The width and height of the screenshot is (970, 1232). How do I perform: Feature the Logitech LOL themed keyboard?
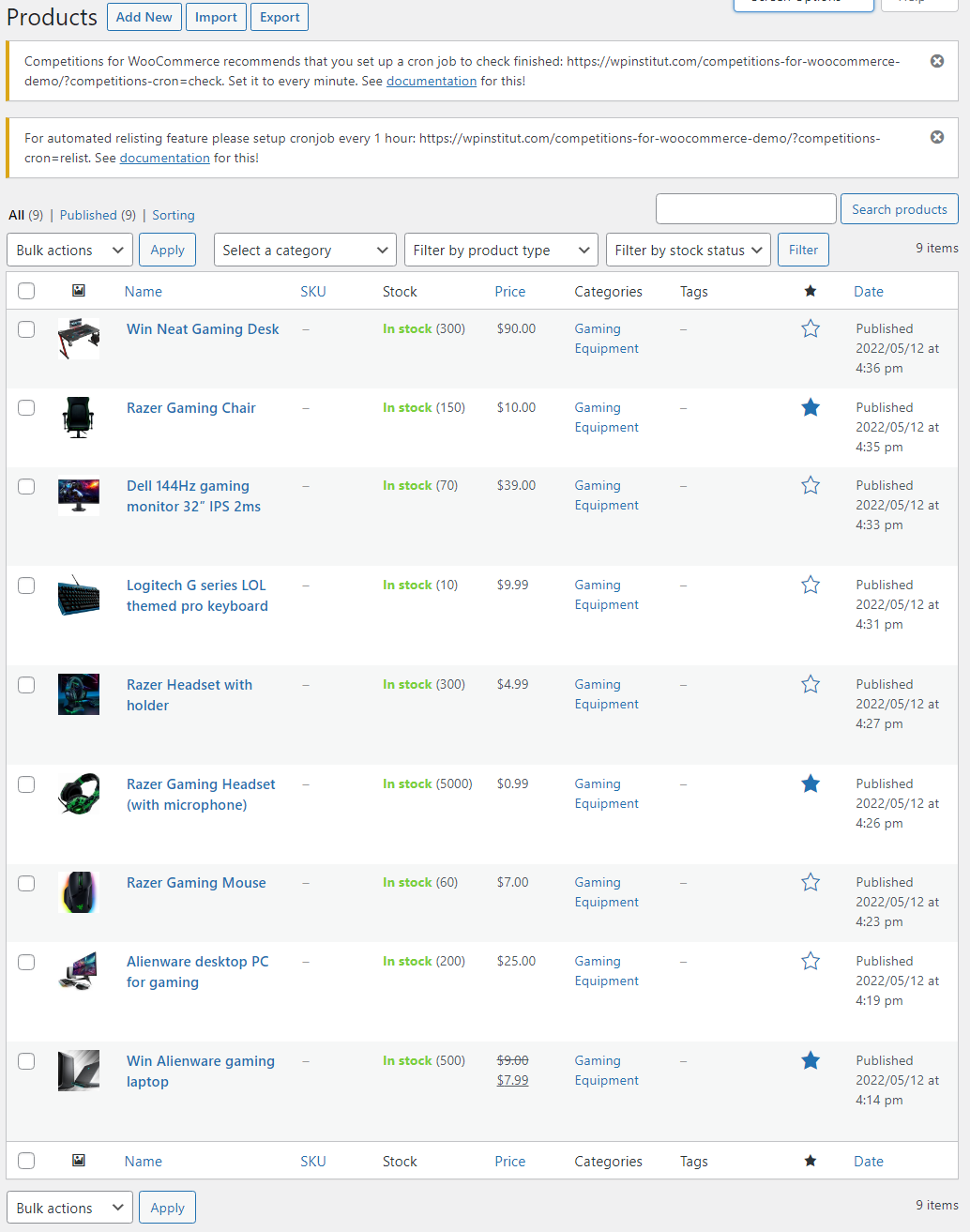point(810,585)
